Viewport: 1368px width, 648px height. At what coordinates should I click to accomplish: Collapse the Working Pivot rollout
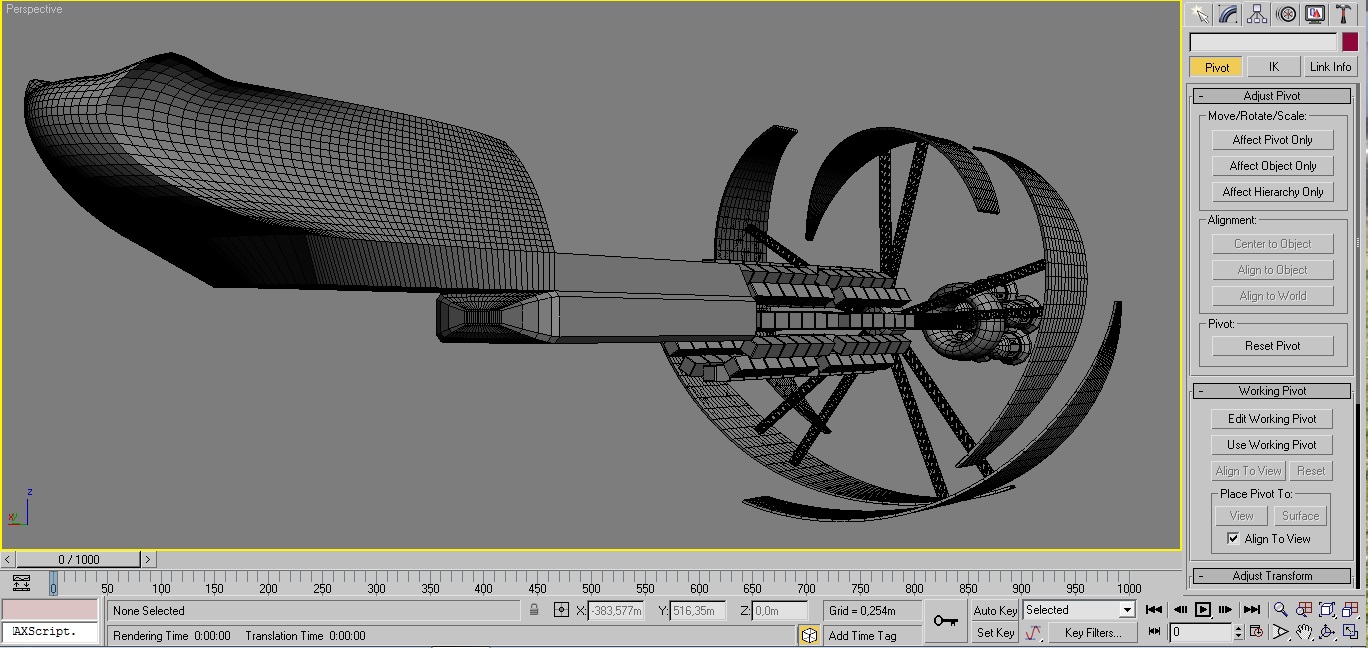pyautogui.click(x=1272, y=391)
